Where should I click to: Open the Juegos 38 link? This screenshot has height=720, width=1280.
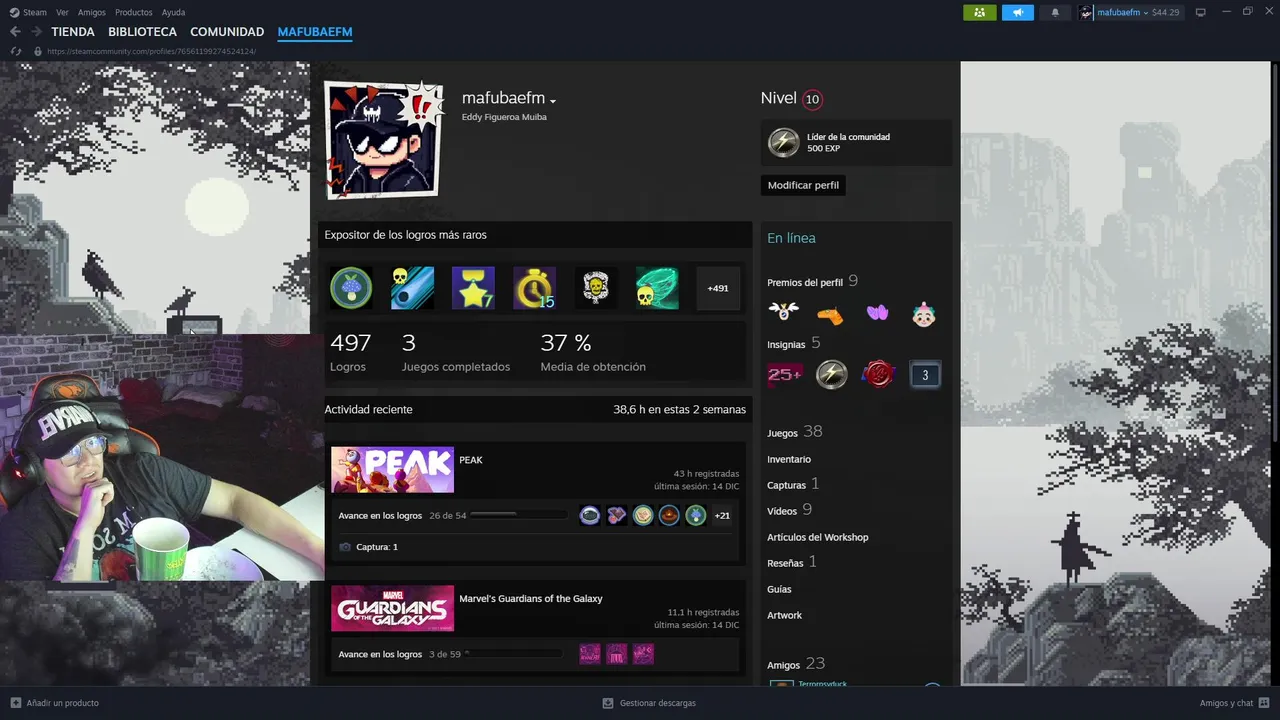[x=794, y=432]
